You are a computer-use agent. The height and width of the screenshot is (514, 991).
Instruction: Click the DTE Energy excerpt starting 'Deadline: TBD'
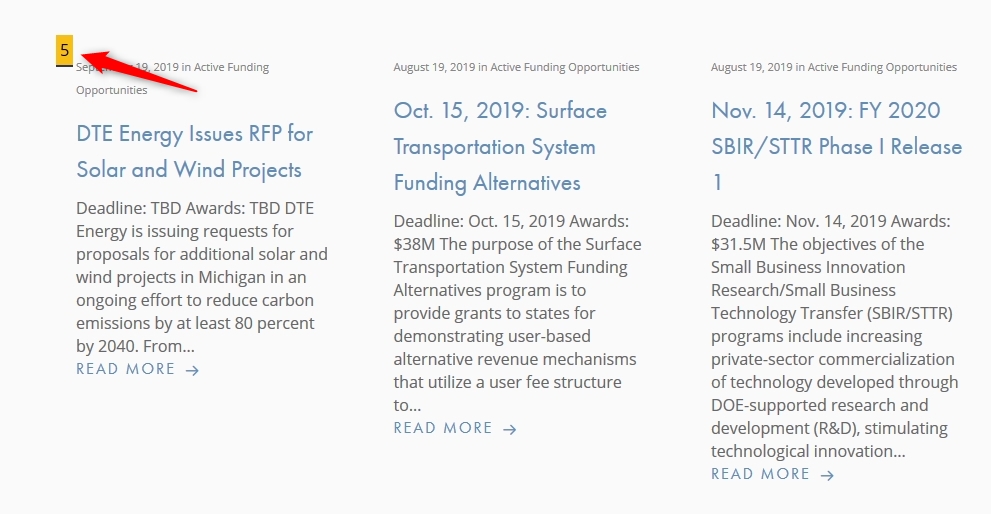(x=202, y=277)
